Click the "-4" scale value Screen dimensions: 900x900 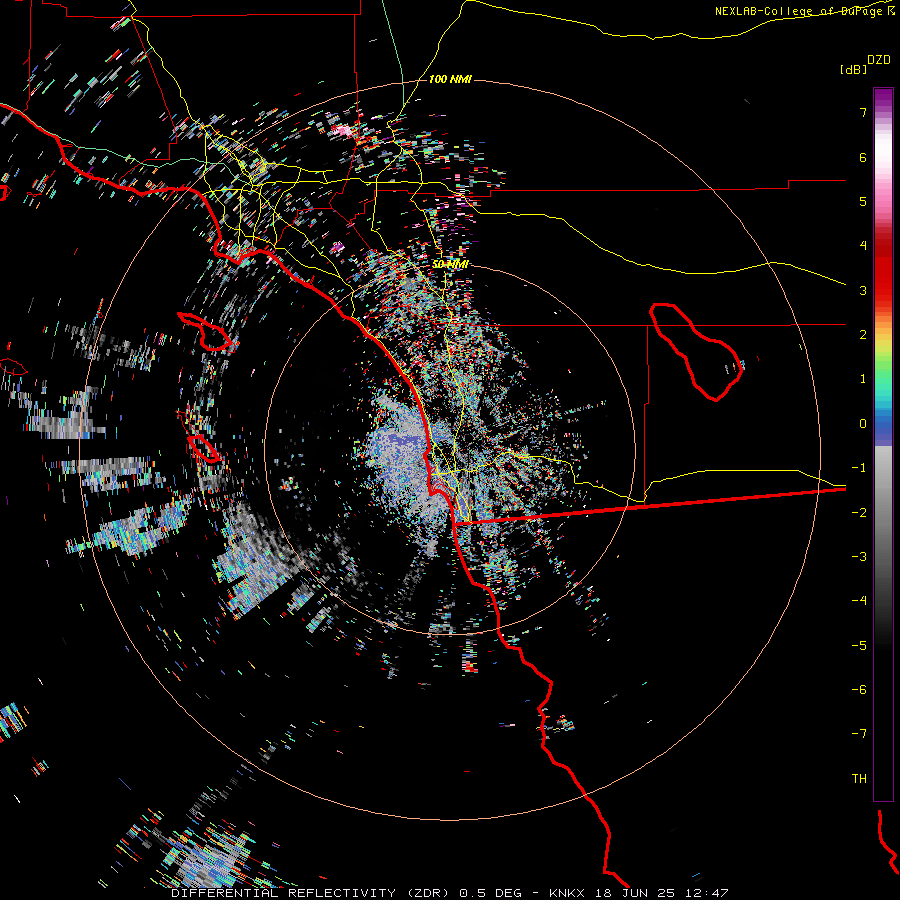click(x=859, y=601)
